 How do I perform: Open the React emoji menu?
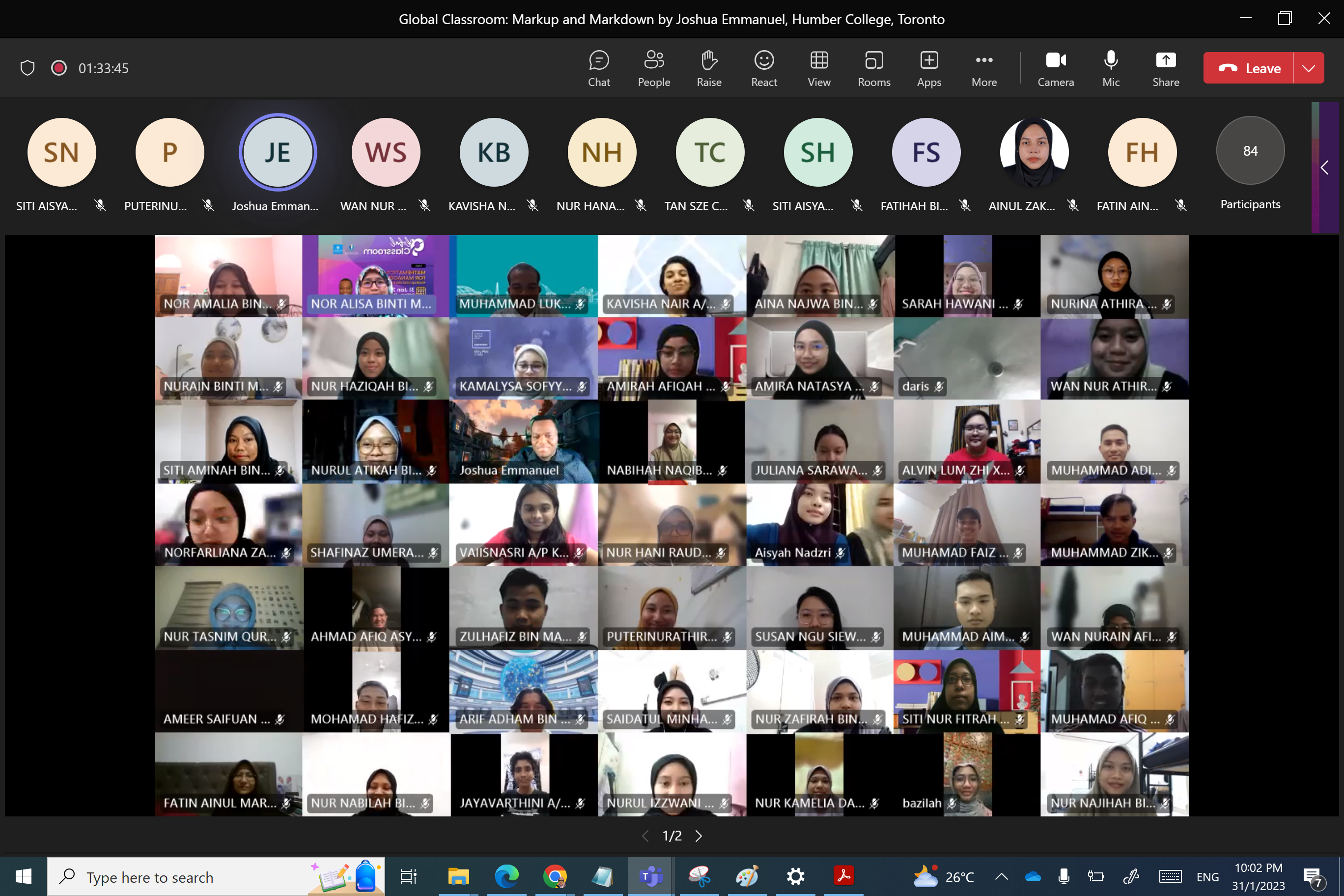[764, 69]
